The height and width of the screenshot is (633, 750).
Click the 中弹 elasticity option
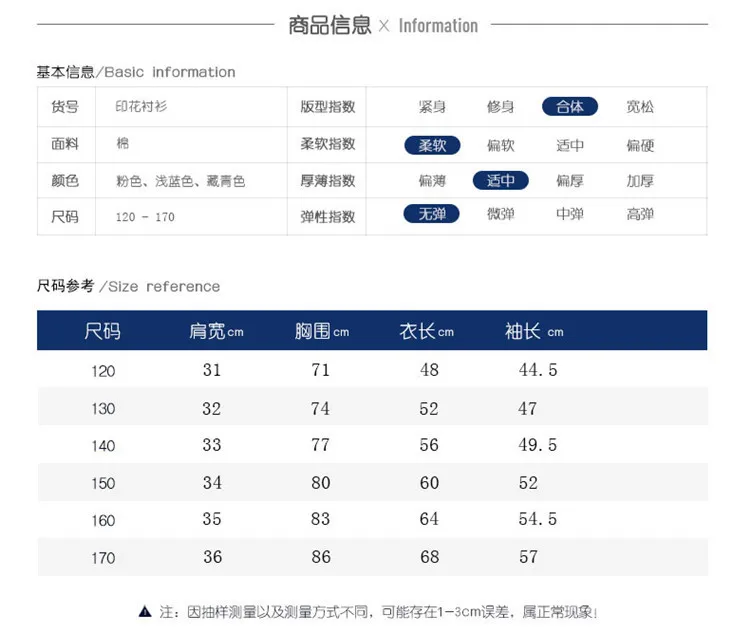(570, 214)
